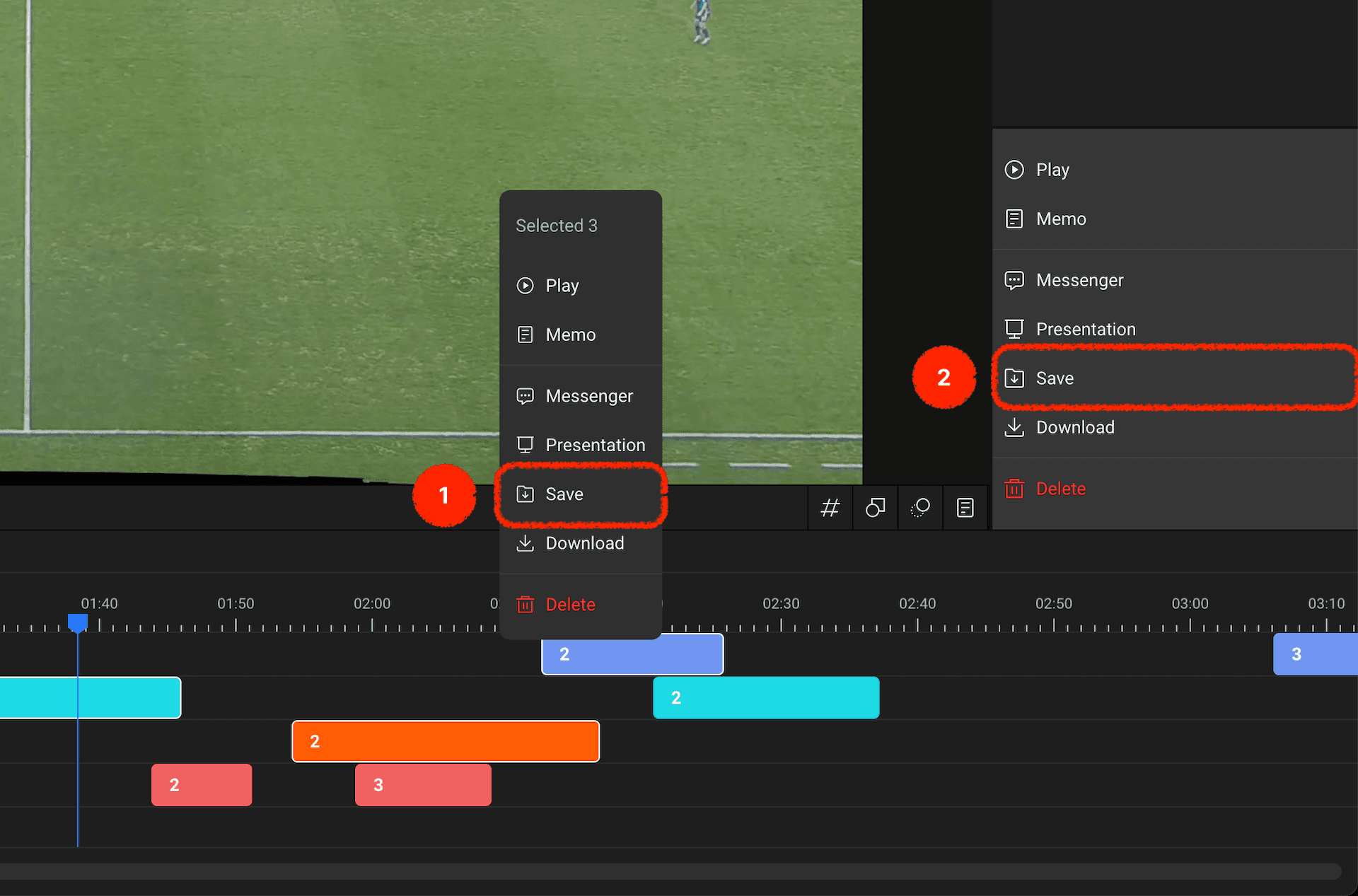The width and height of the screenshot is (1358, 896).
Task: Open Memo in the right side panel
Action: click(1060, 219)
